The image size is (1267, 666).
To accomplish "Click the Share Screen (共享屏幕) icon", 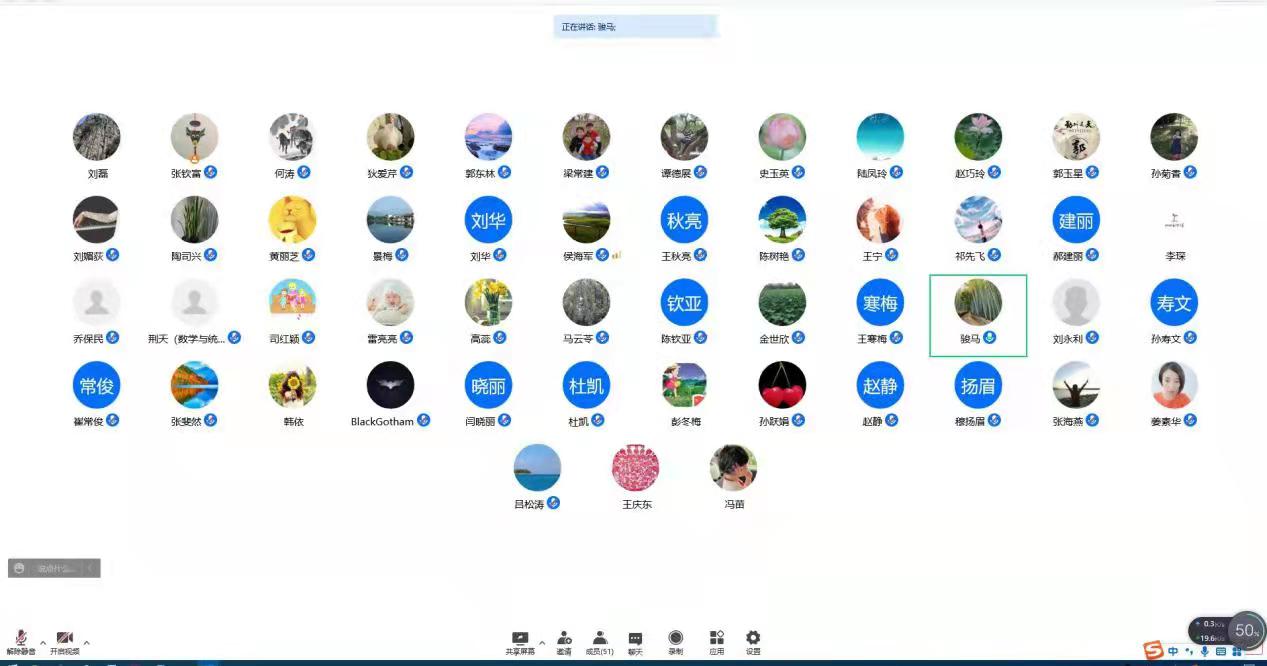I will [520, 639].
